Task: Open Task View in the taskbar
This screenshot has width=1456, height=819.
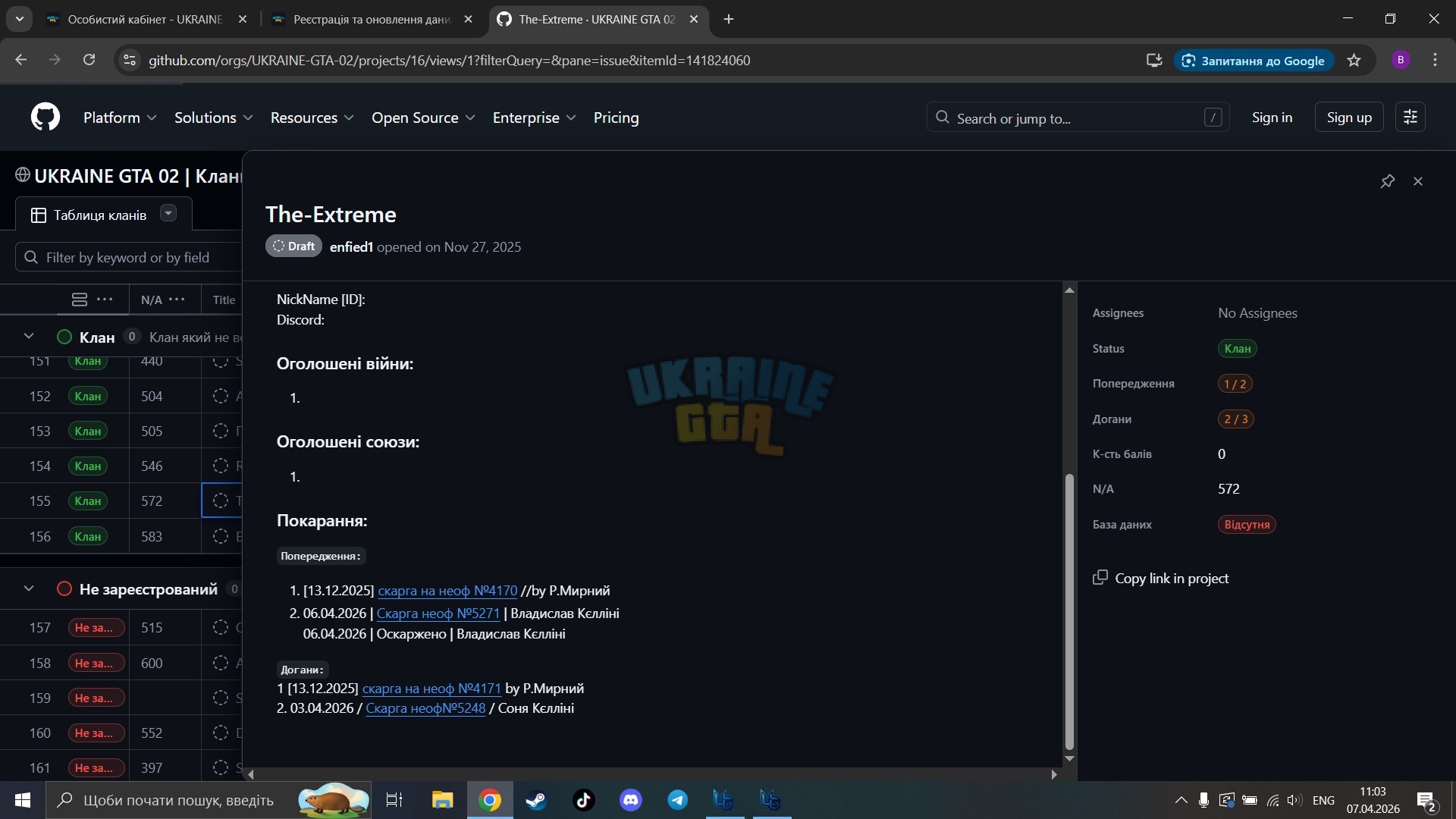Action: [x=394, y=800]
